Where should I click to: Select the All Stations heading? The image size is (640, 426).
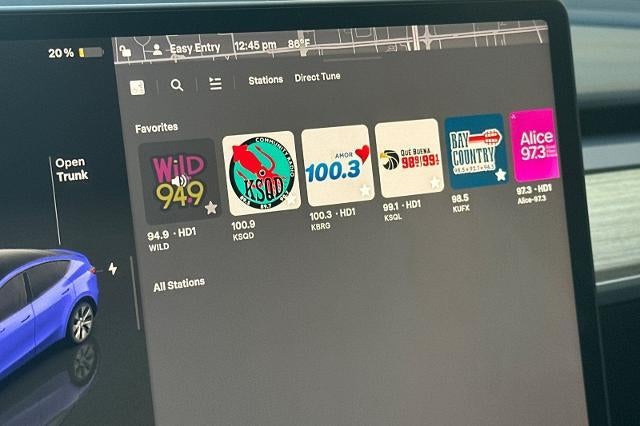click(179, 284)
